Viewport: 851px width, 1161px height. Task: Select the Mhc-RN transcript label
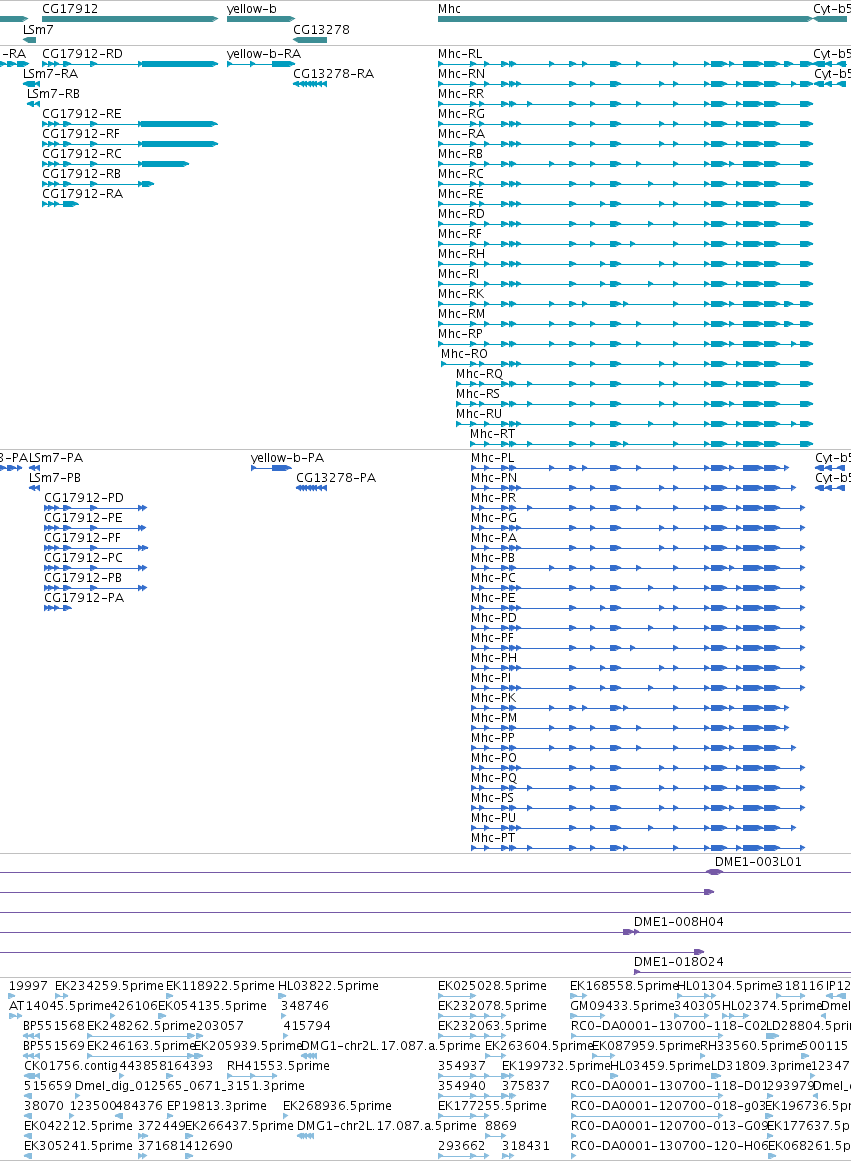461,74
